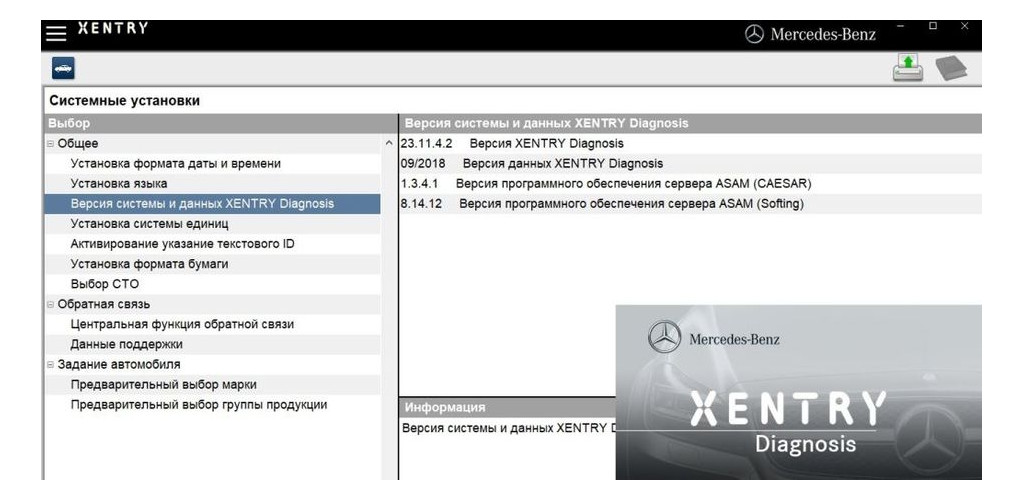Select Предварительный выбор марки item
This screenshot has width=1023, height=500.
coord(213,384)
